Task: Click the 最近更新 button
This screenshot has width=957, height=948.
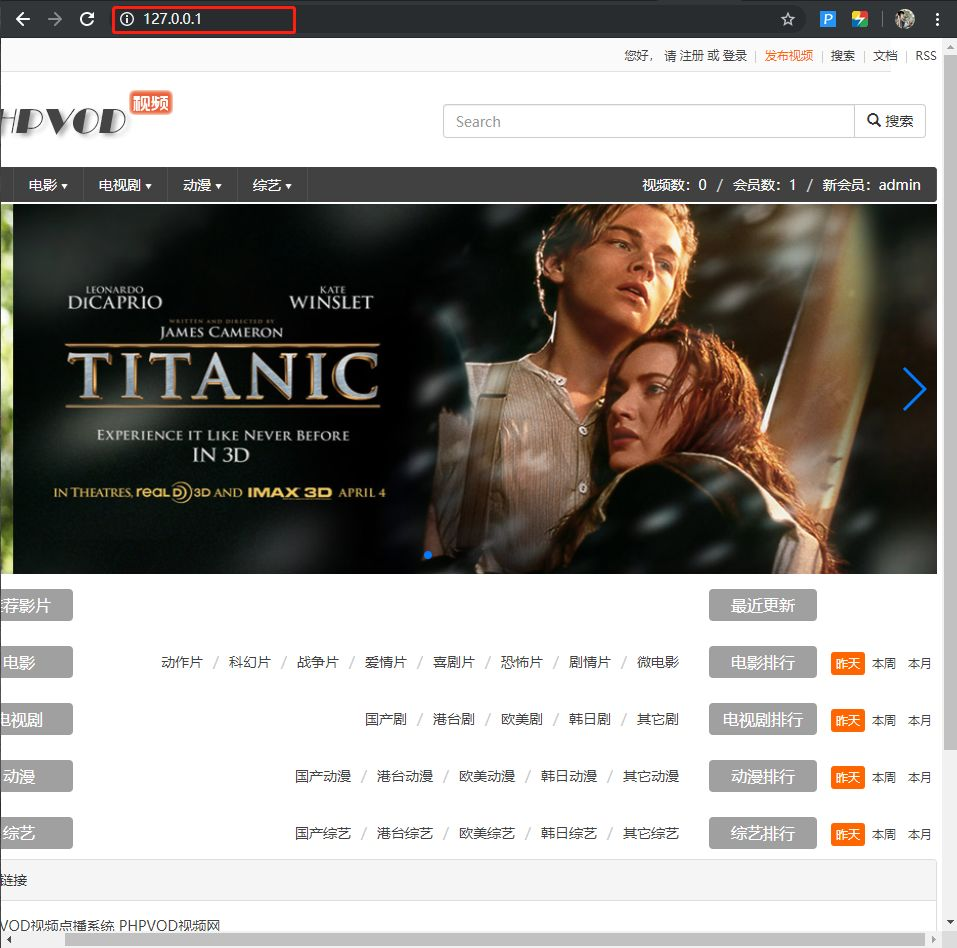Action: [x=762, y=605]
